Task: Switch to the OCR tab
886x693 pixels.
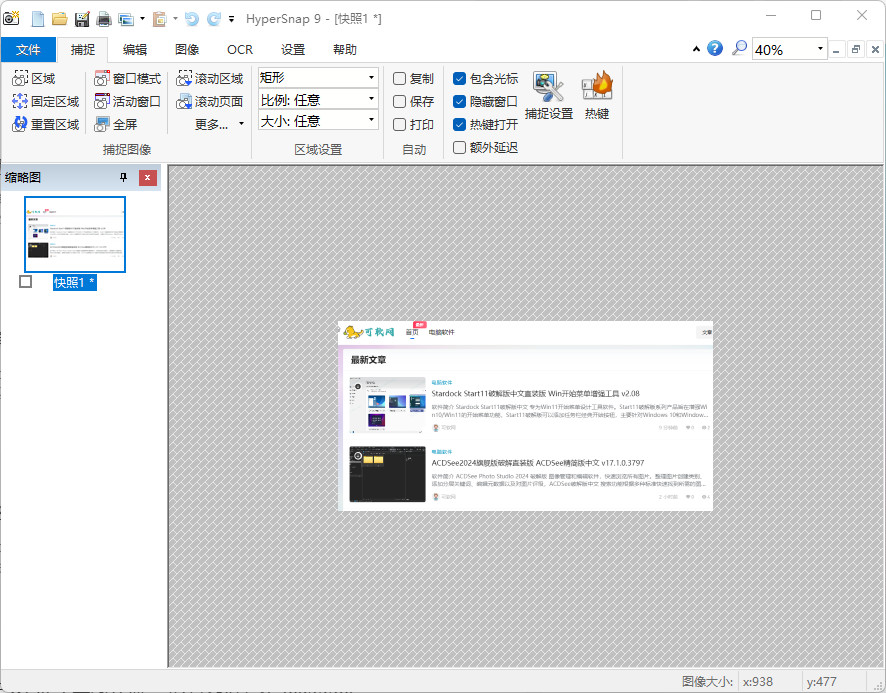Action: coord(240,50)
